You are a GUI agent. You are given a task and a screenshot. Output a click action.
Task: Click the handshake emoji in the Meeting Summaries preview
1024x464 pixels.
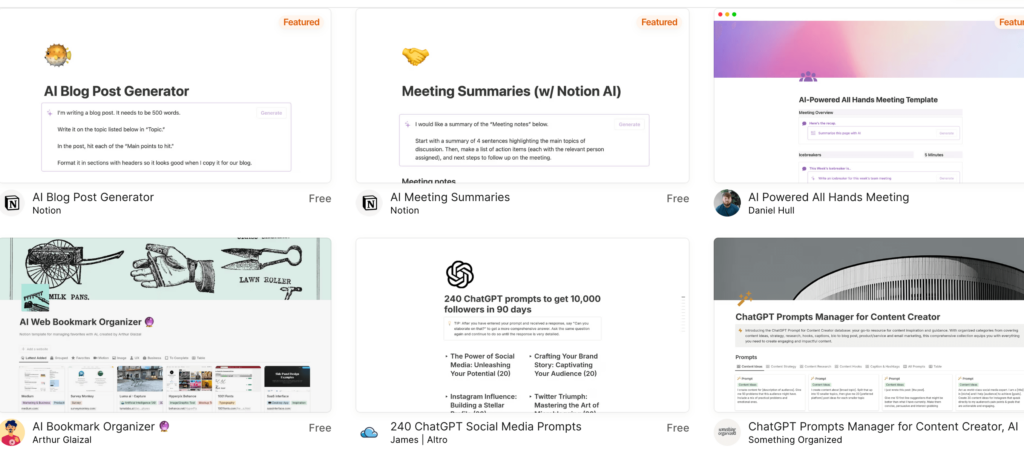click(x=415, y=57)
